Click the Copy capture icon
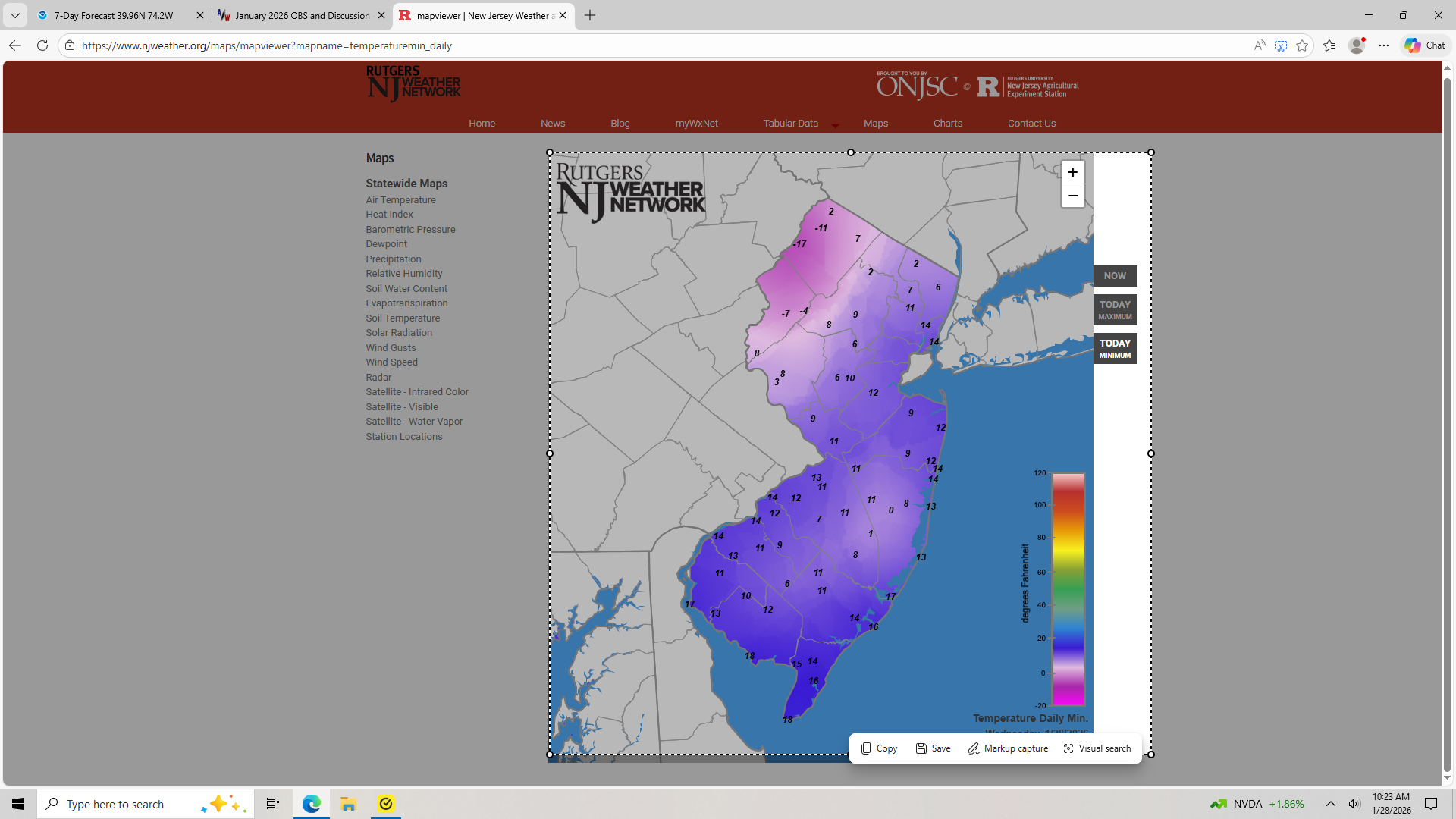 (x=879, y=748)
